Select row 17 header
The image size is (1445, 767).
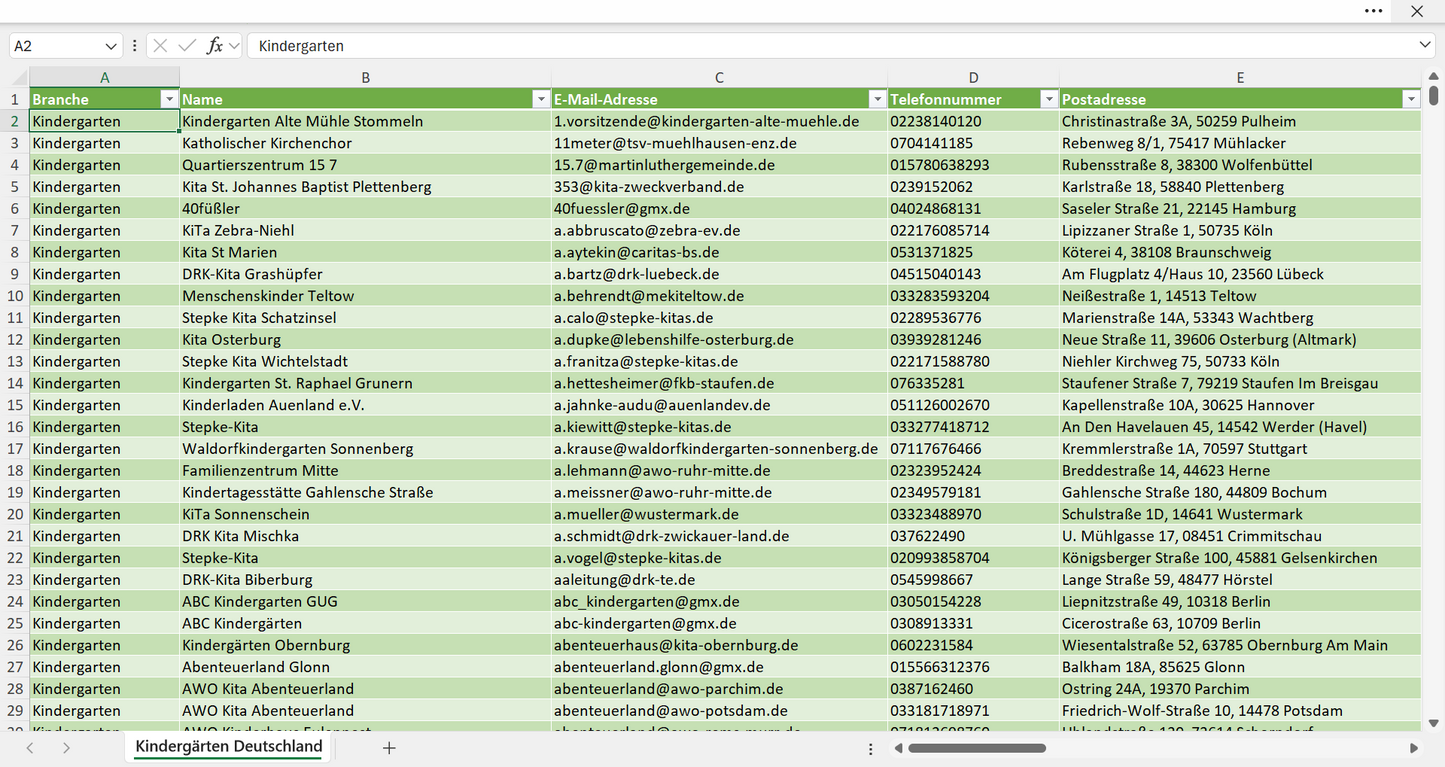(15, 448)
